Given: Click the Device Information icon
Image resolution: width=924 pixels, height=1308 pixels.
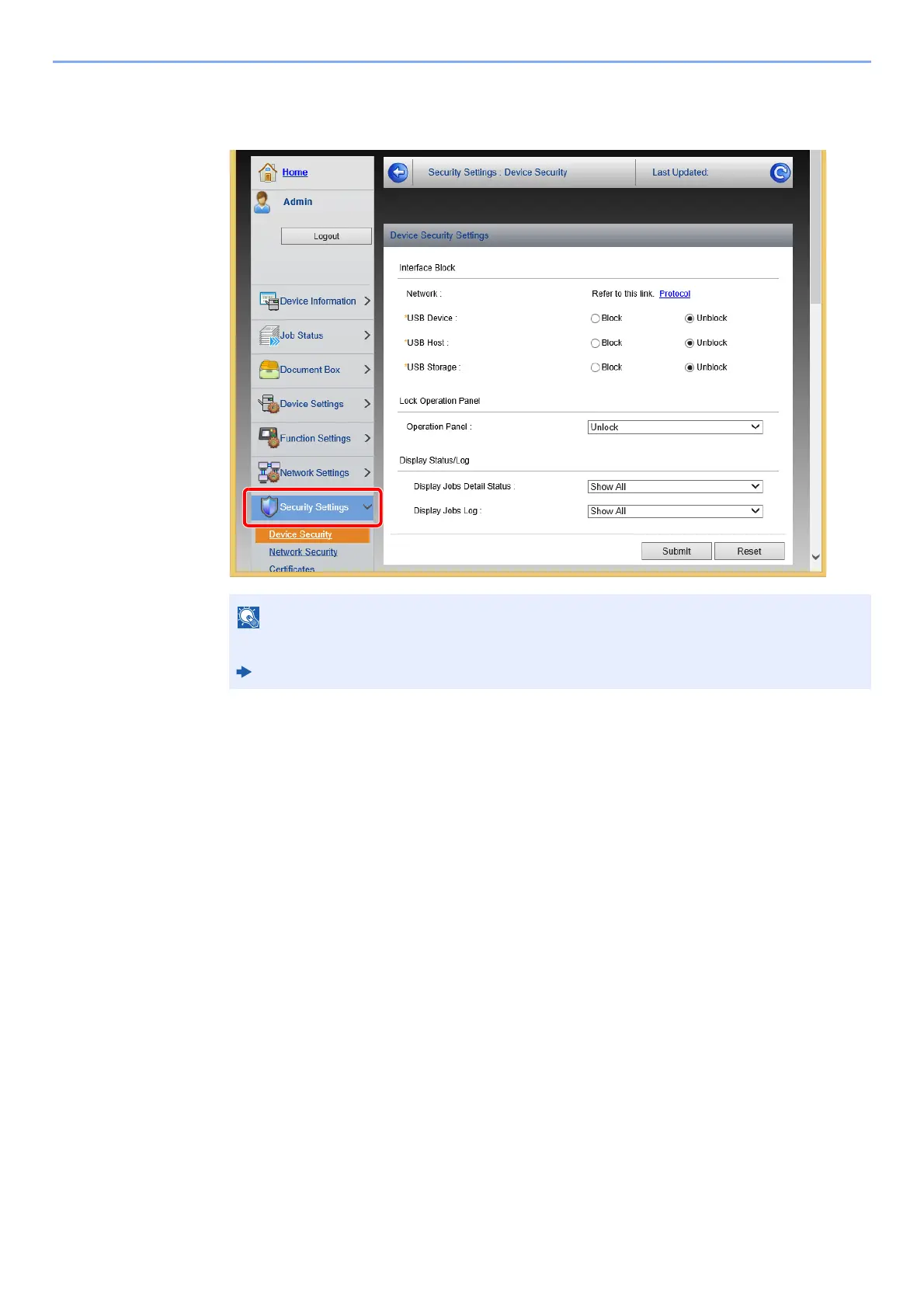Looking at the screenshot, I should (269, 301).
